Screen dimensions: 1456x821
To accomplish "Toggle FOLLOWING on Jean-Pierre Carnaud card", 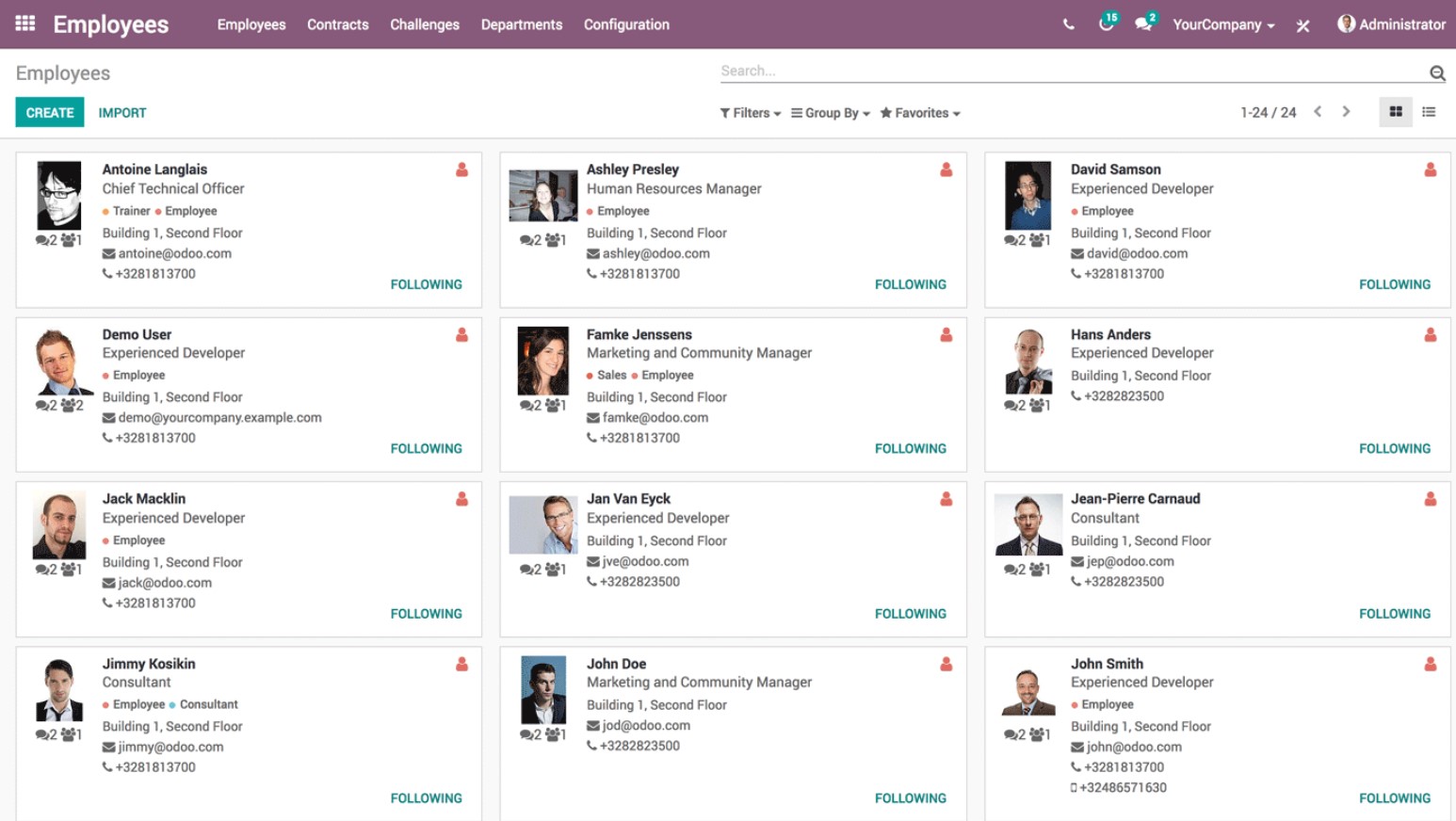I will (1394, 614).
